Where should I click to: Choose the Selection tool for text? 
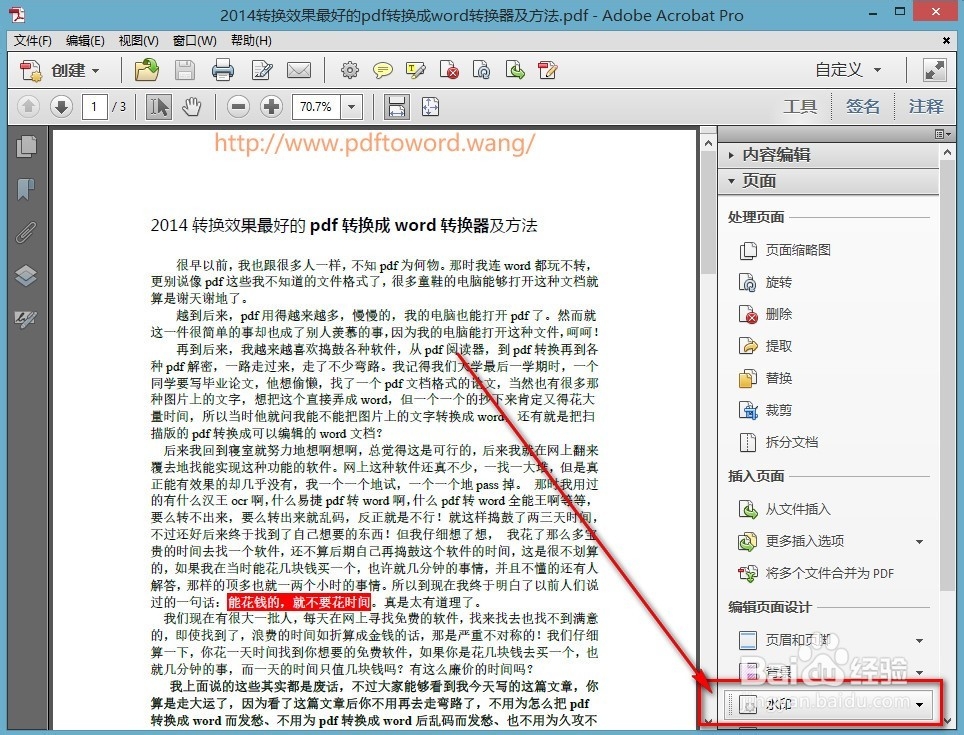[x=159, y=107]
